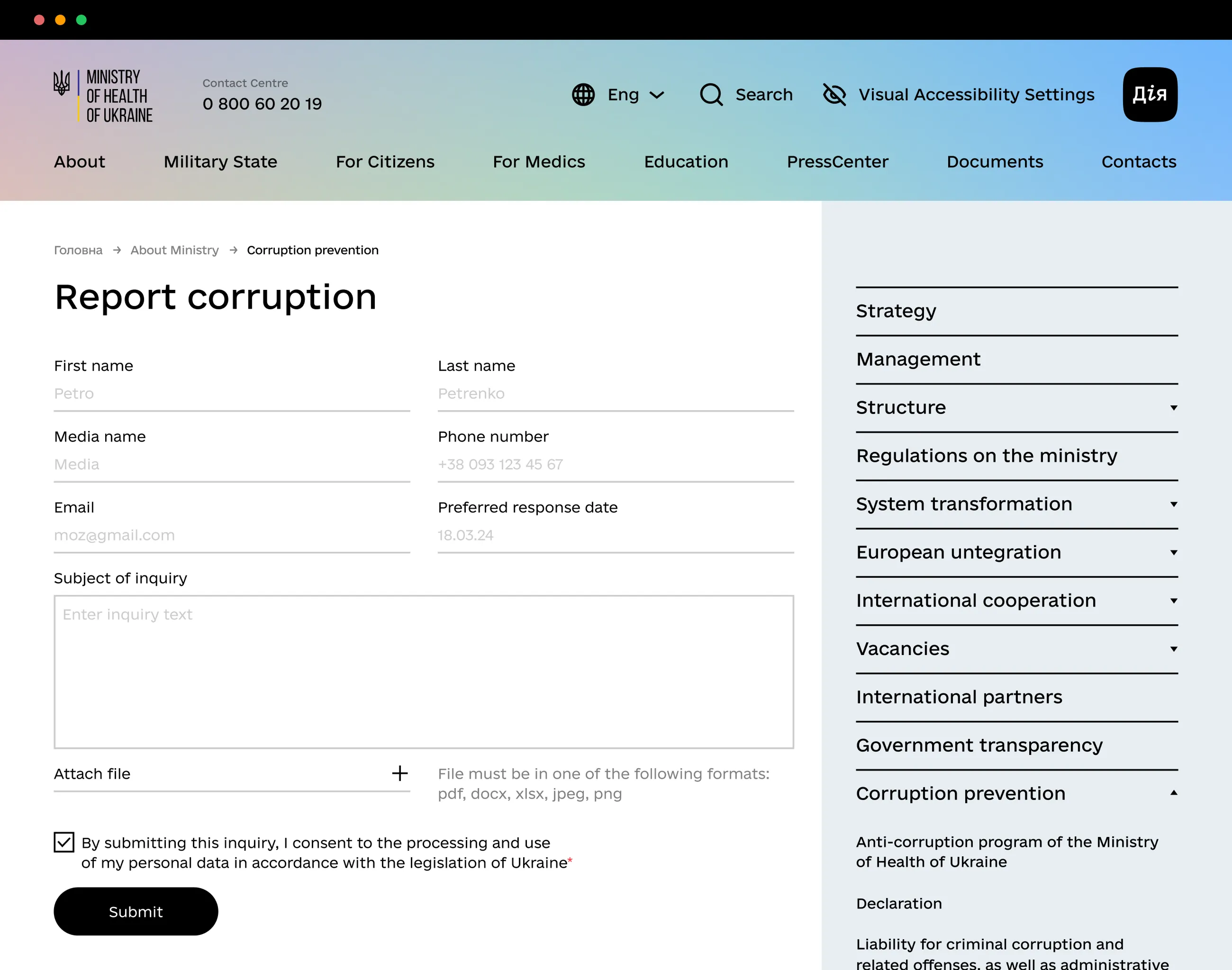Click the Diia logo icon
The height and width of the screenshot is (970, 1232).
[x=1150, y=94]
